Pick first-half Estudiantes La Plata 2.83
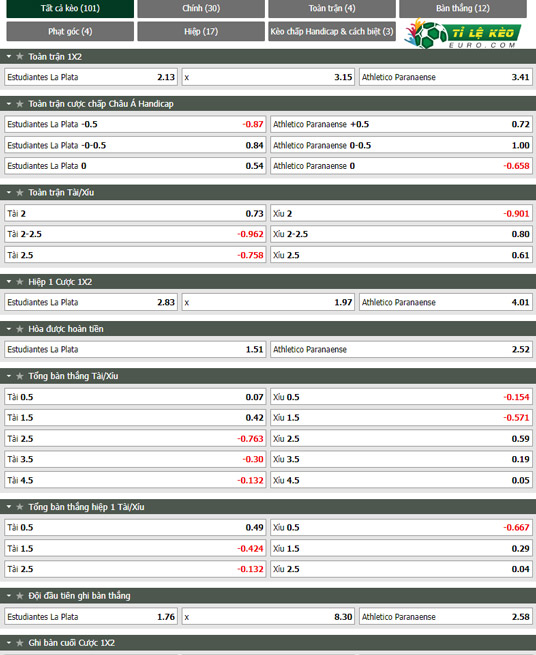This screenshot has width=536, height=655. [91, 302]
